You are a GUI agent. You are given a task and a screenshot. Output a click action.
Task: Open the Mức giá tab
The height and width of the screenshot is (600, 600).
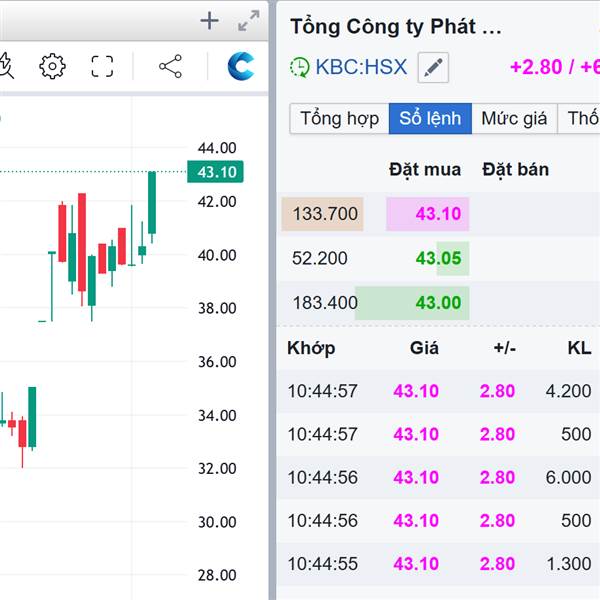click(514, 118)
